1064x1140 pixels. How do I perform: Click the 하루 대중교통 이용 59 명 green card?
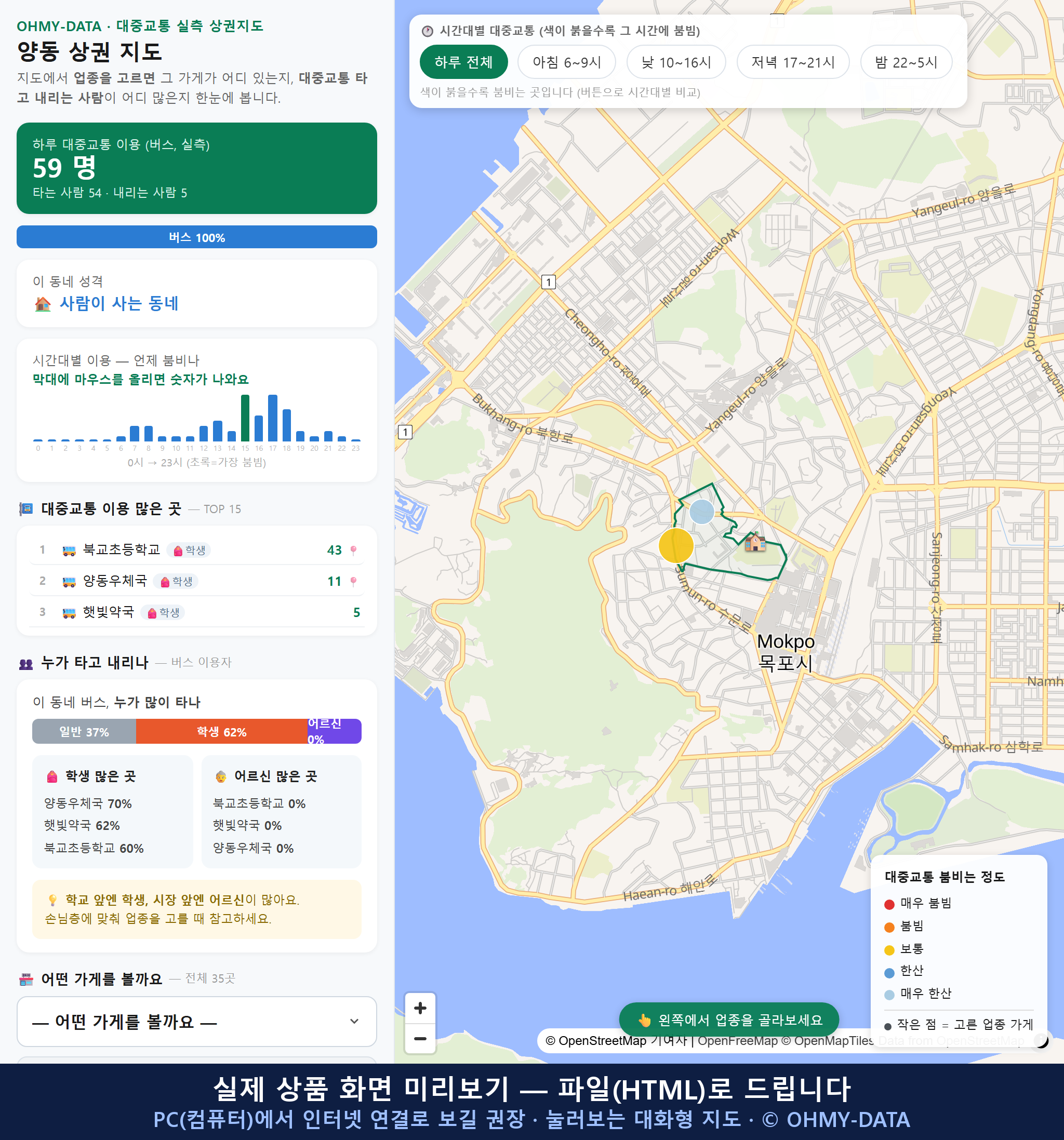[x=197, y=168]
